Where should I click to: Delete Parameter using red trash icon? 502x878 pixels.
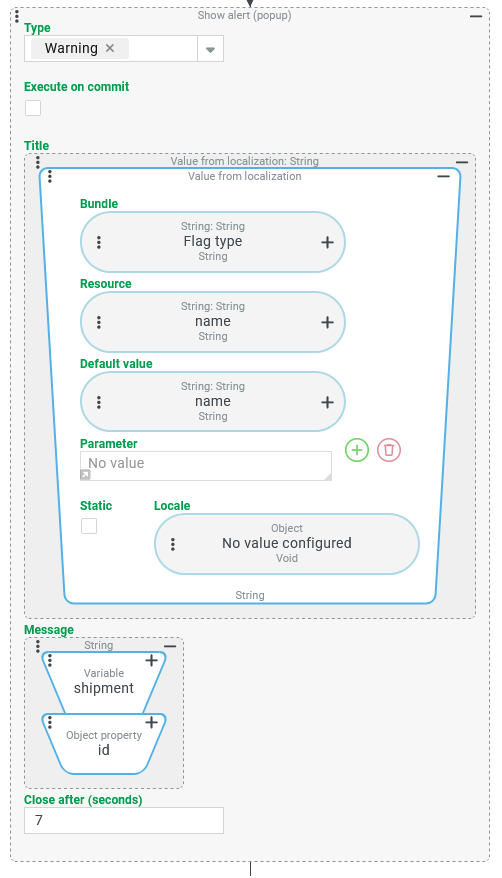pos(389,450)
